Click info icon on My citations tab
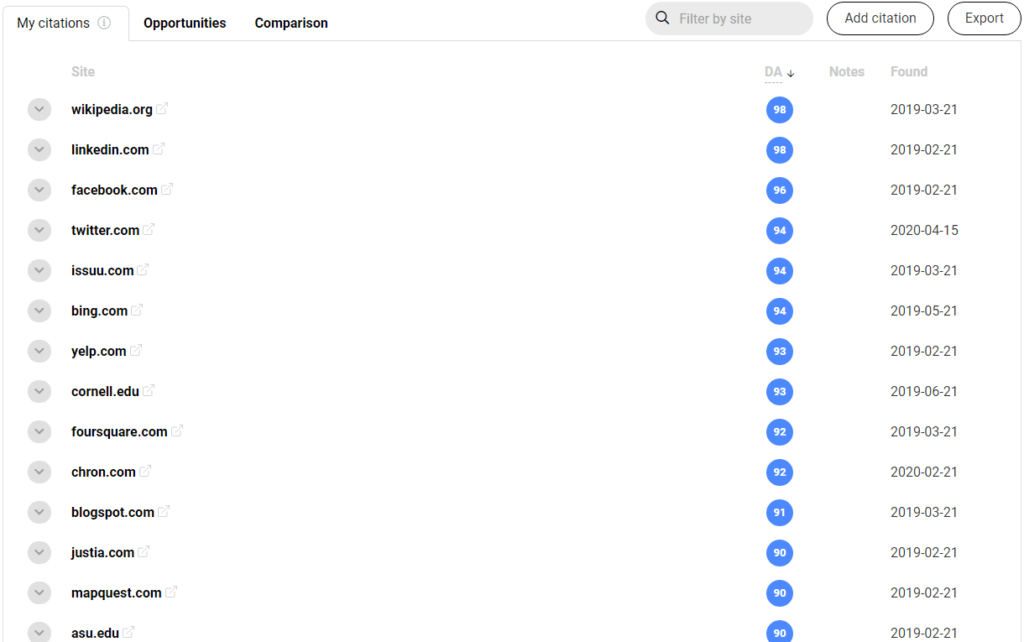The image size is (1024, 642). click(104, 23)
